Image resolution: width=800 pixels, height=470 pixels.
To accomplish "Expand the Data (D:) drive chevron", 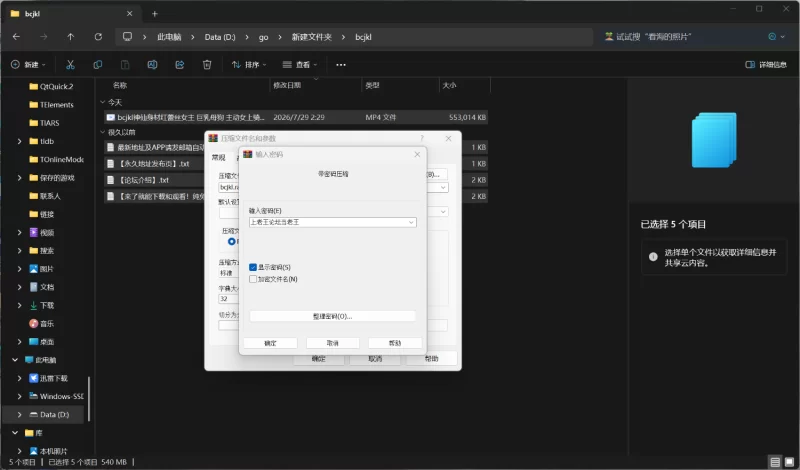I will (19, 414).
